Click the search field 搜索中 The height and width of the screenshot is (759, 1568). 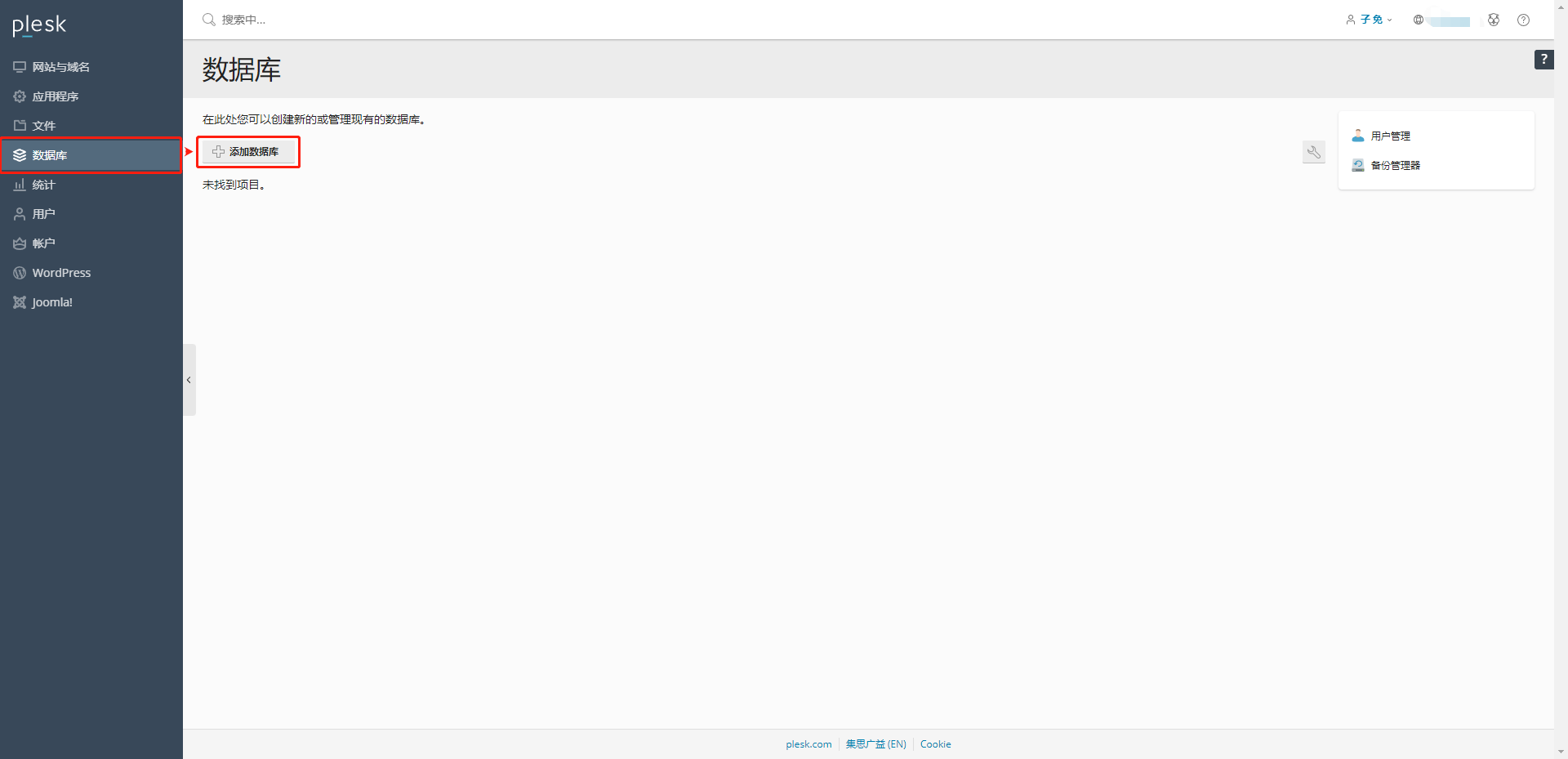tap(244, 20)
